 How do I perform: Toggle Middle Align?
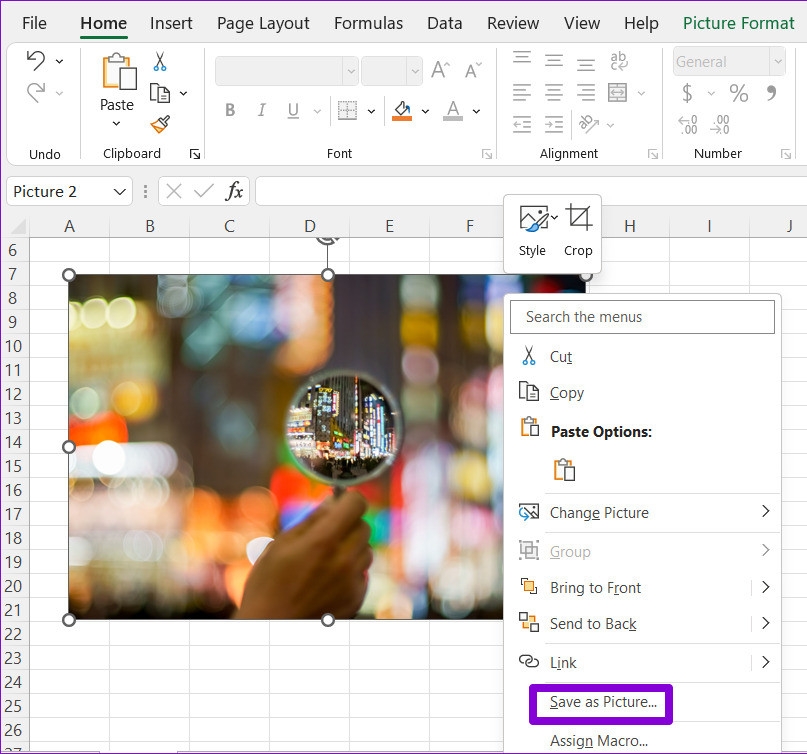pos(554,61)
